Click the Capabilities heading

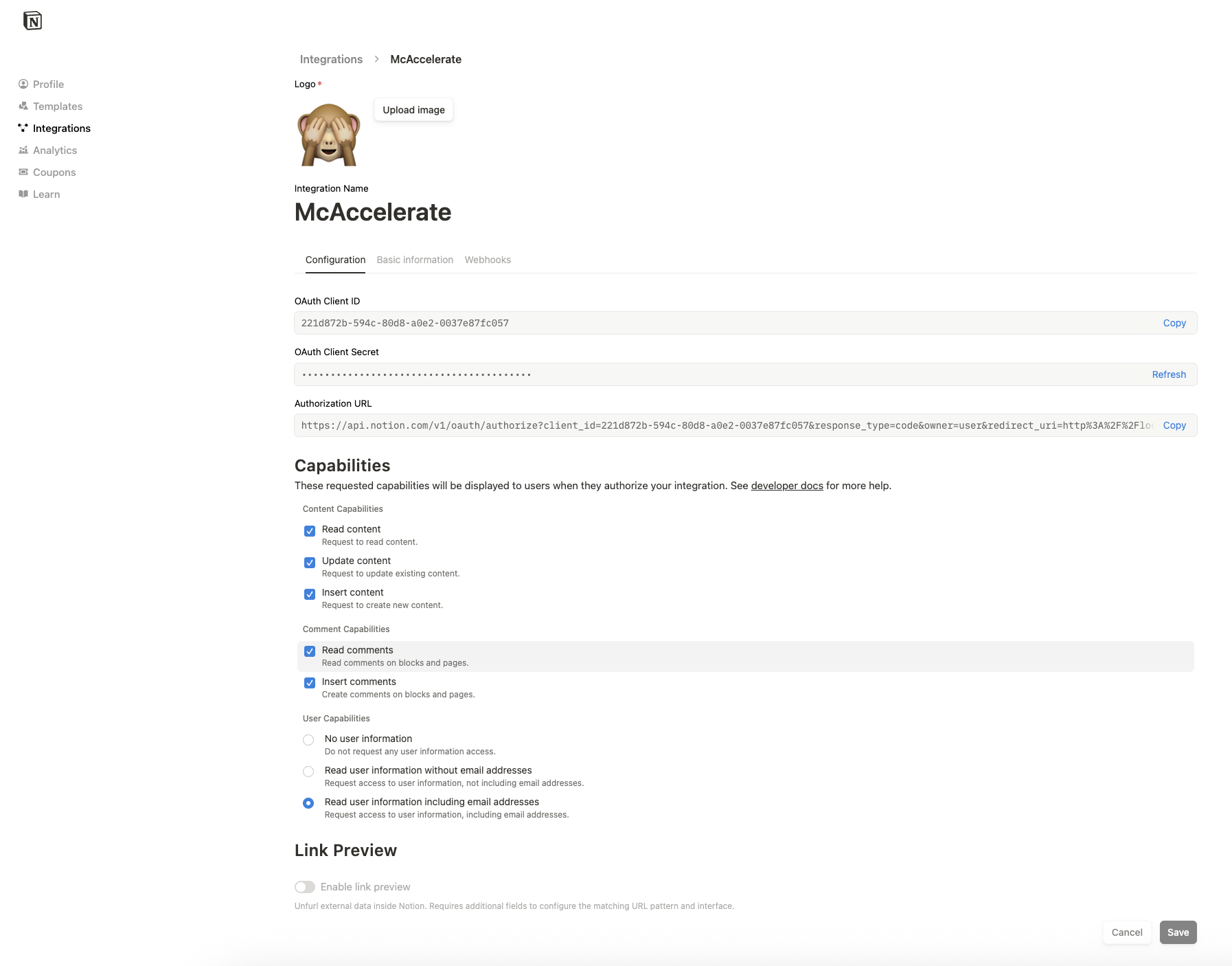(x=342, y=466)
